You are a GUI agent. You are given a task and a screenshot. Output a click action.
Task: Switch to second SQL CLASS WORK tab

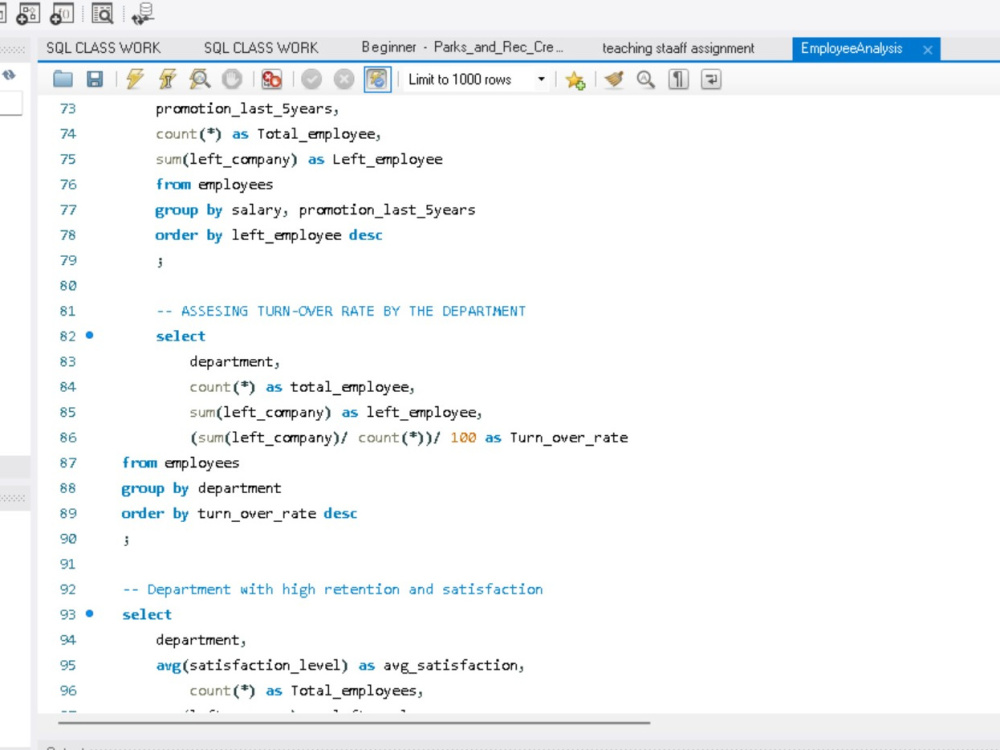[x=261, y=48]
